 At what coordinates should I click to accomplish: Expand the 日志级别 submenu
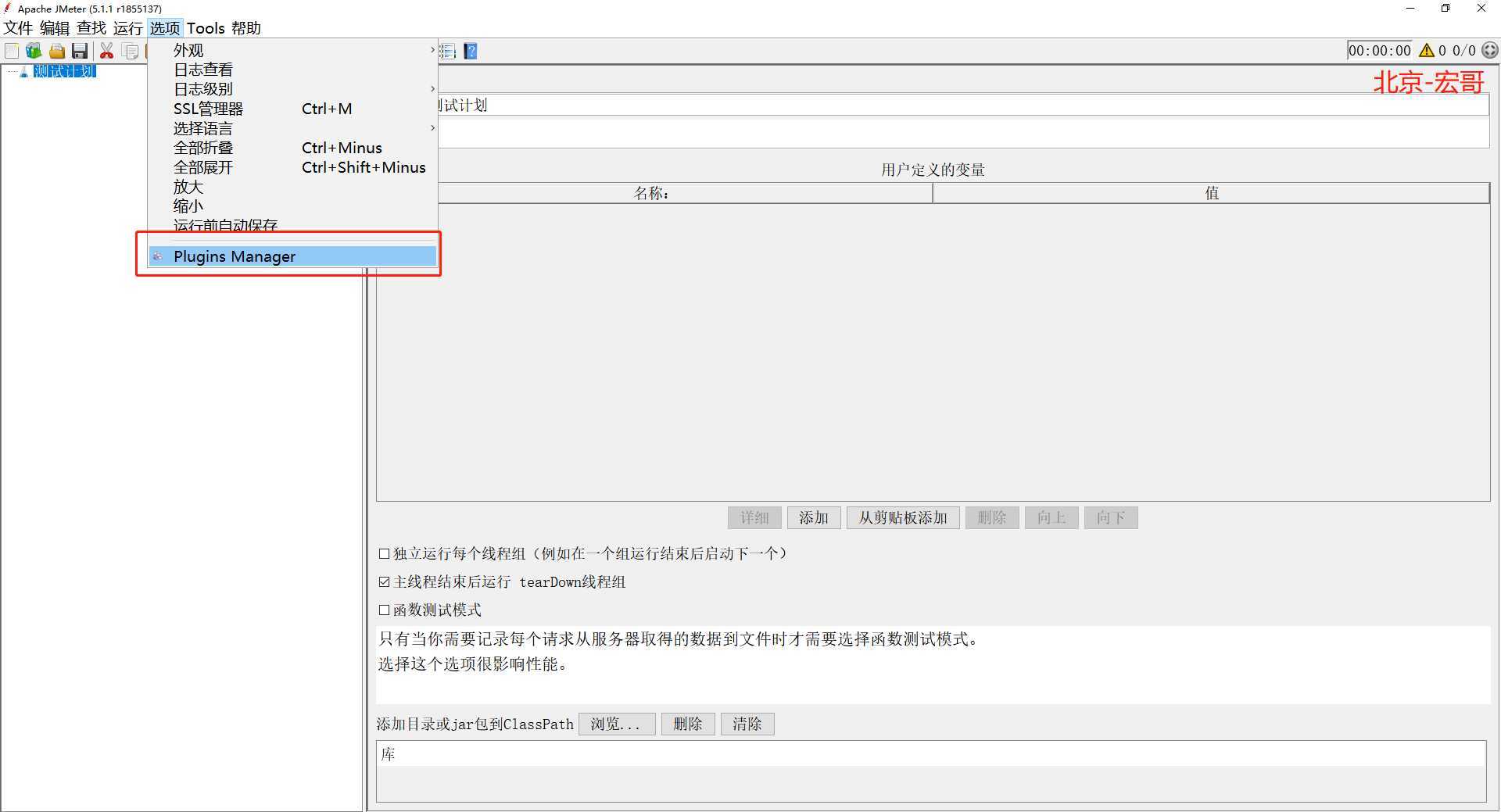pos(292,89)
